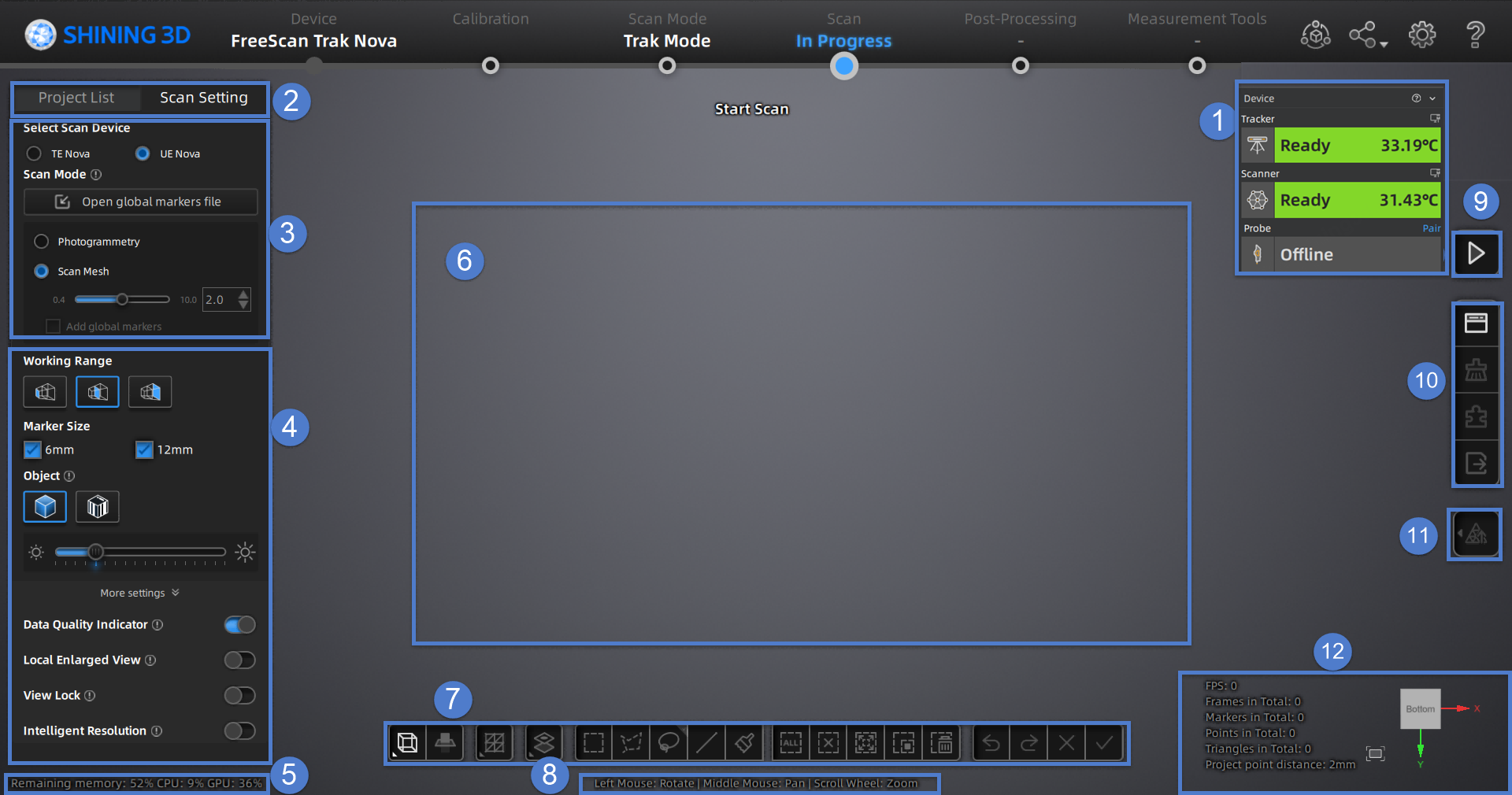
Task: Turn off Data Quality Indicator toggle
Action: (239, 624)
